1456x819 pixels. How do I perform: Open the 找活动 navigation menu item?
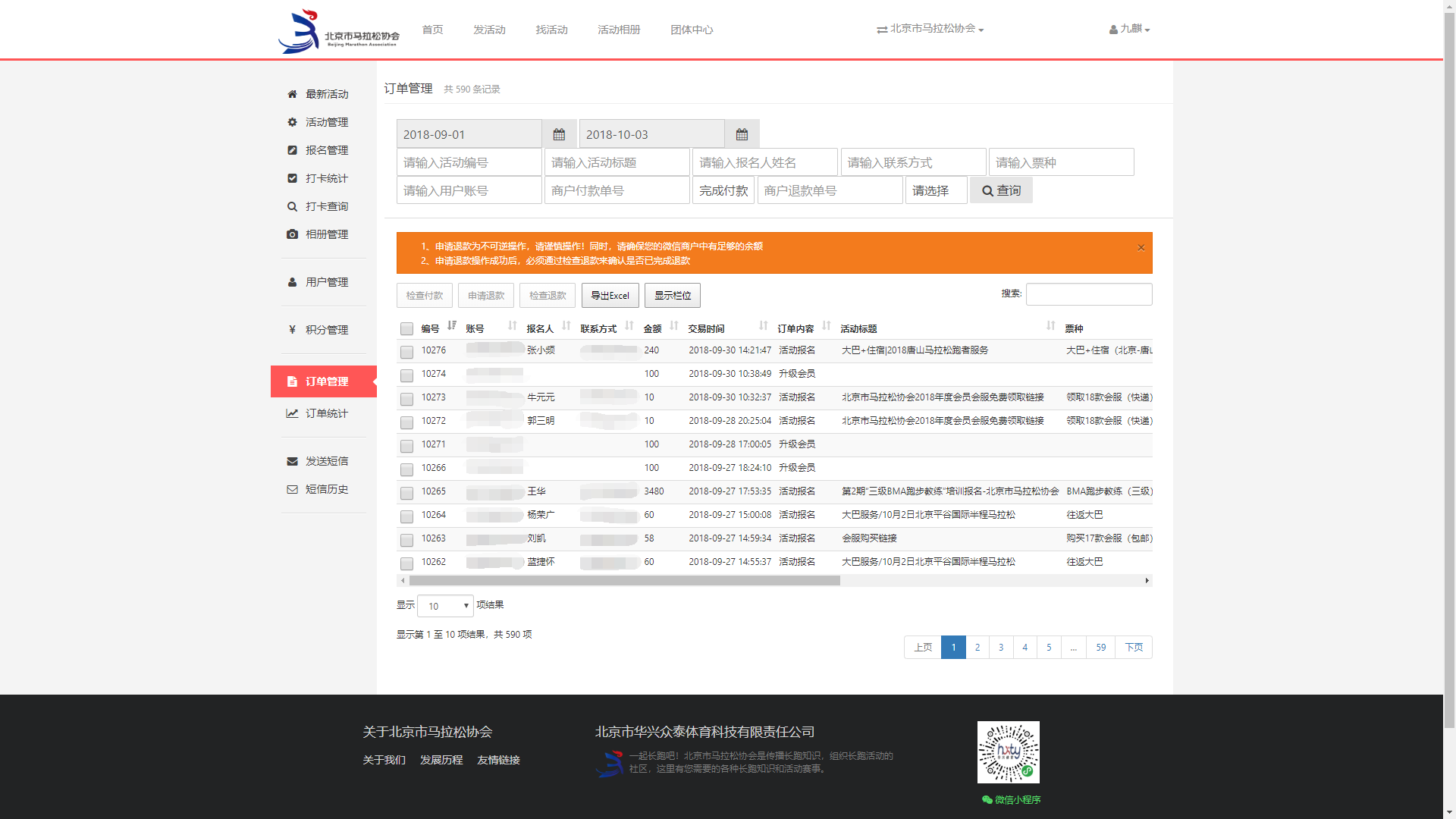(551, 30)
